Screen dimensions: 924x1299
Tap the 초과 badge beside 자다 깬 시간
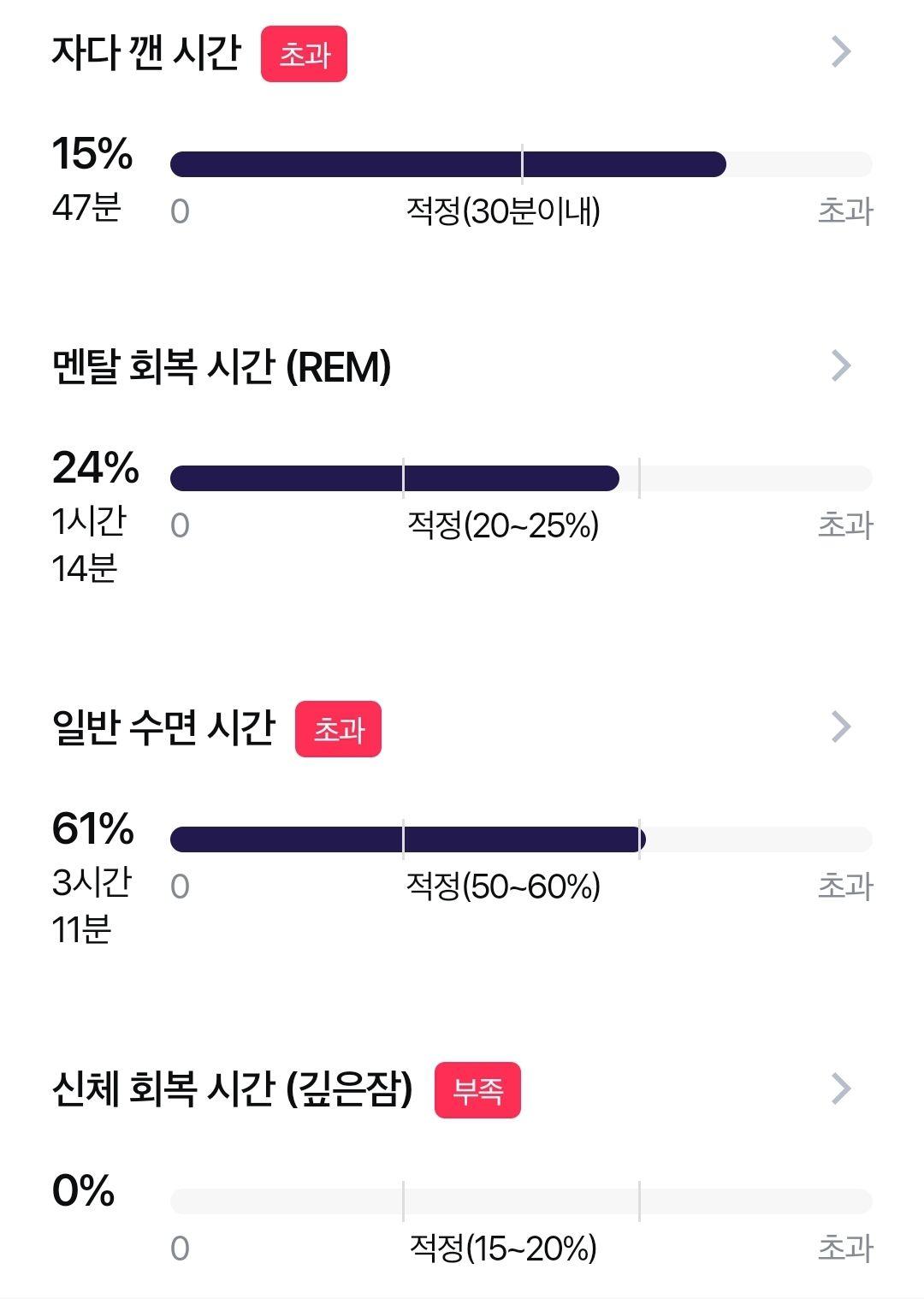(304, 54)
